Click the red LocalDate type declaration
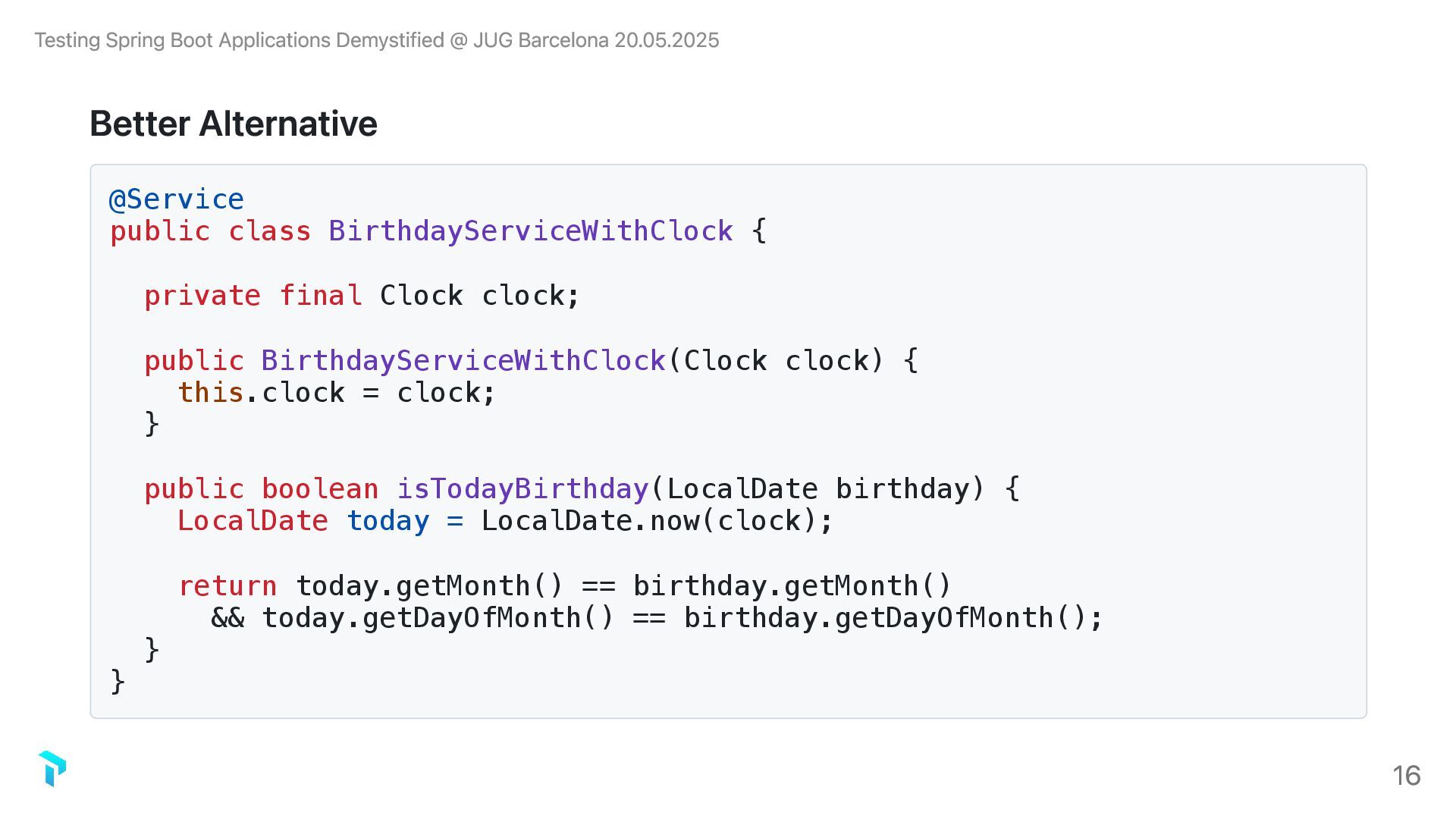This screenshot has height=819, width=1456. tap(253, 522)
